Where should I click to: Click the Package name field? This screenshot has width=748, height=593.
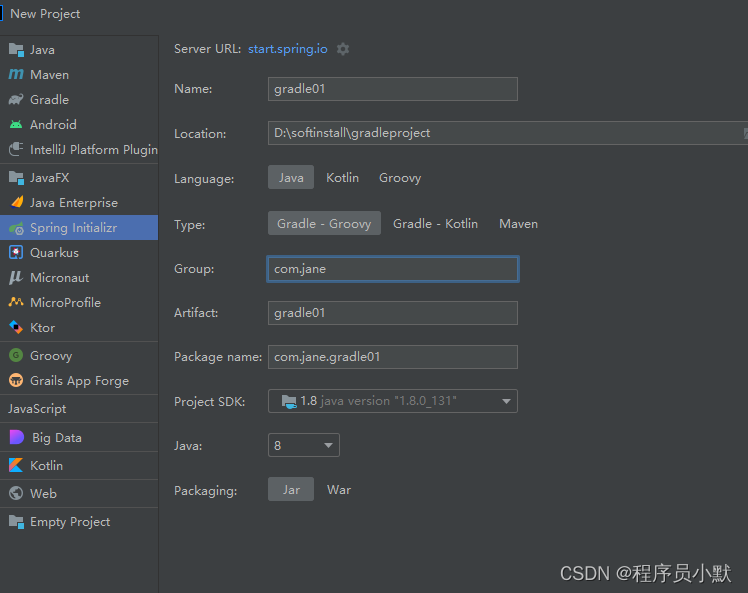pyautogui.click(x=393, y=357)
